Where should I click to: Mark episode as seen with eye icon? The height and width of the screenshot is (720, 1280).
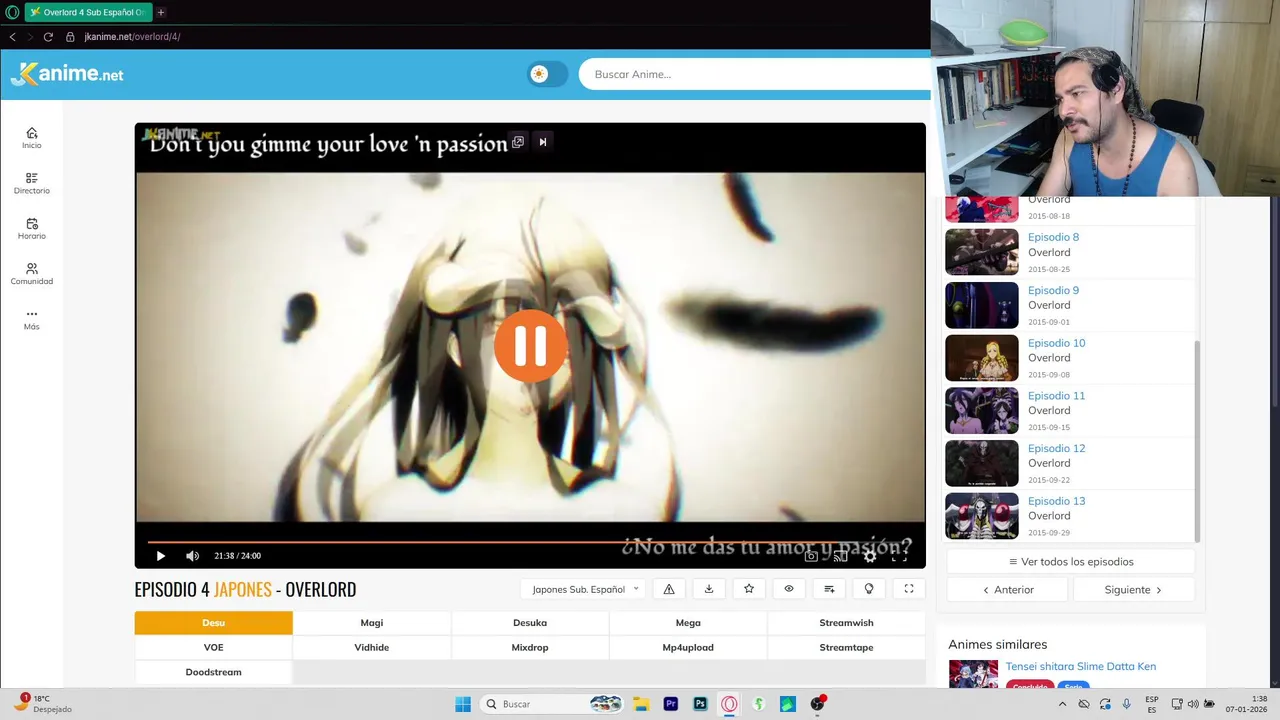pyautogui.click(x=789, y=589)
